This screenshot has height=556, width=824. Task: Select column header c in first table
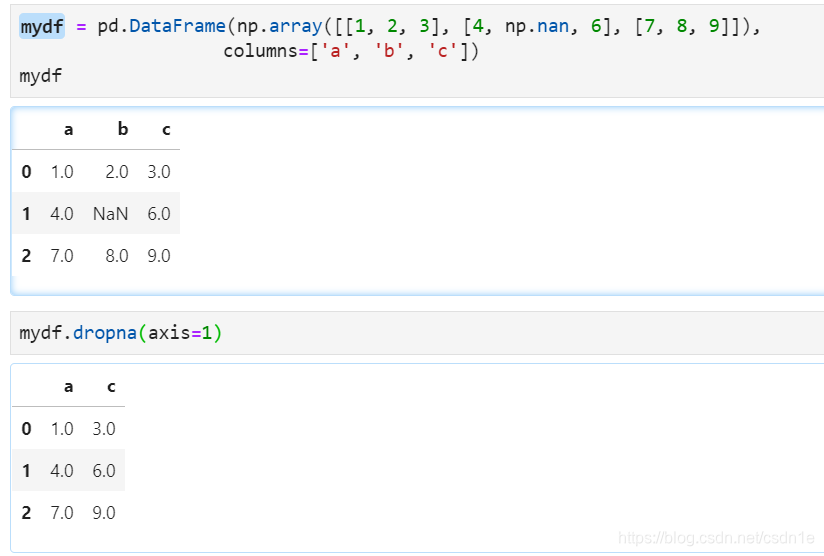click(166, 129)
